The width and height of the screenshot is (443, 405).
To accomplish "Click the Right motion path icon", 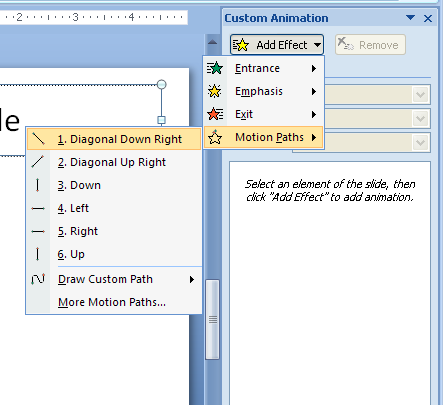I will (38, 231).
